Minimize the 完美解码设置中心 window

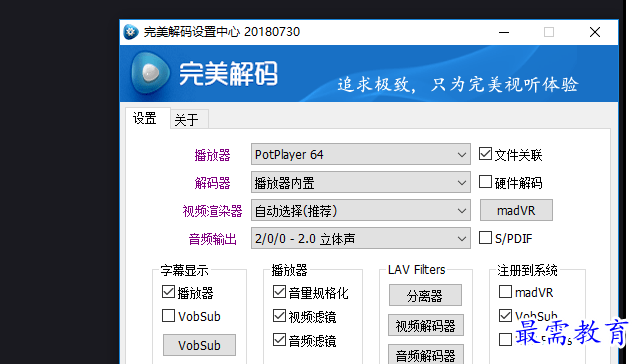504,32
